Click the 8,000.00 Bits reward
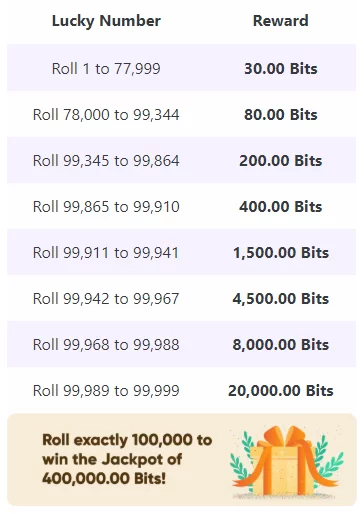Image resolution: width=364 pixels, height=514 pixels. pyautogui.click(x=281, y=345)
